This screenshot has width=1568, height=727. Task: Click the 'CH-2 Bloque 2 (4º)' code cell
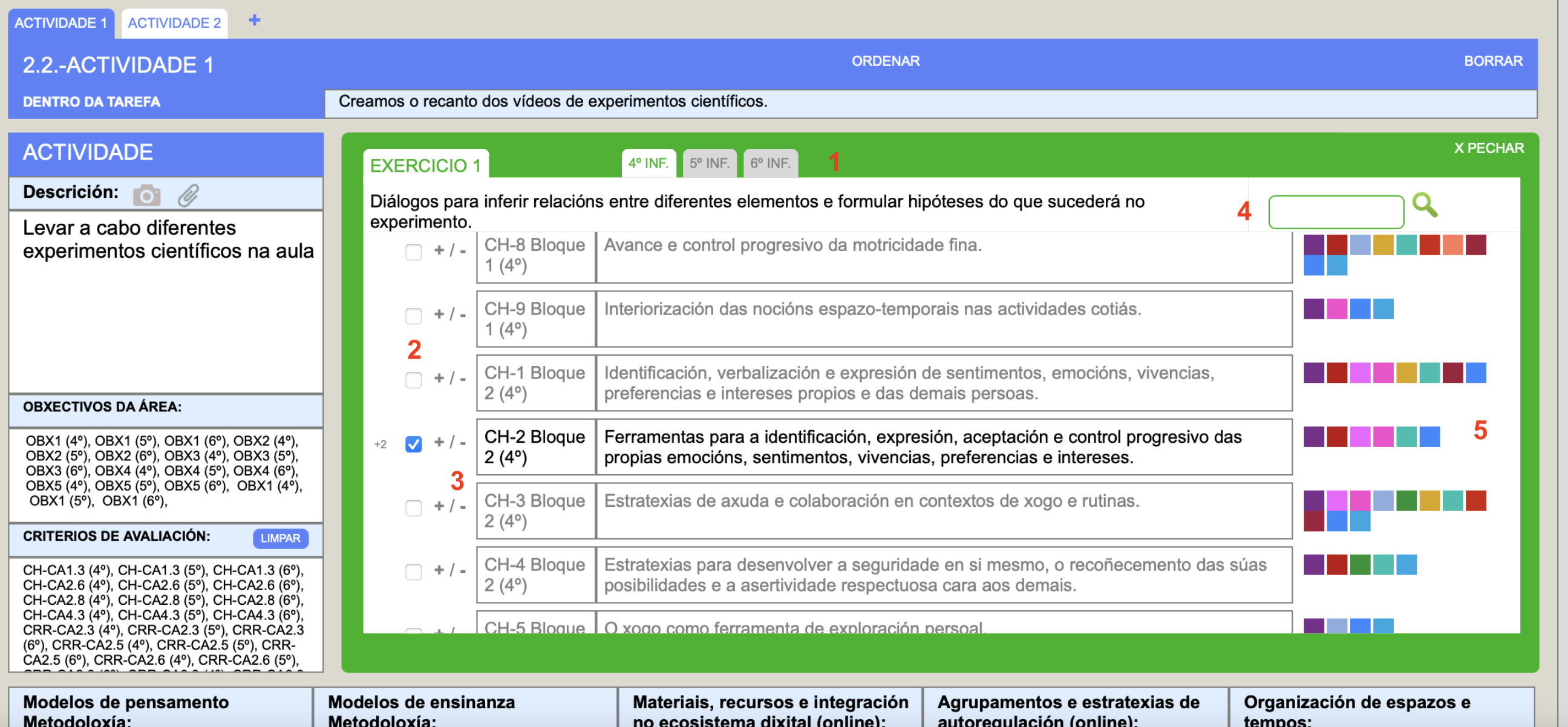pyautogui.click(x=535, y=446)
